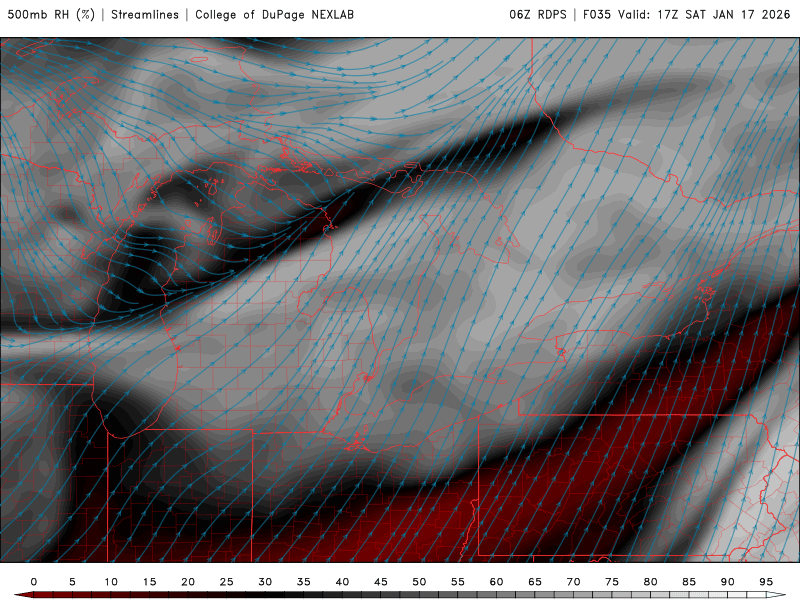
Task: Click the colorbar label "70"
Action: click(x=573, y=582)
